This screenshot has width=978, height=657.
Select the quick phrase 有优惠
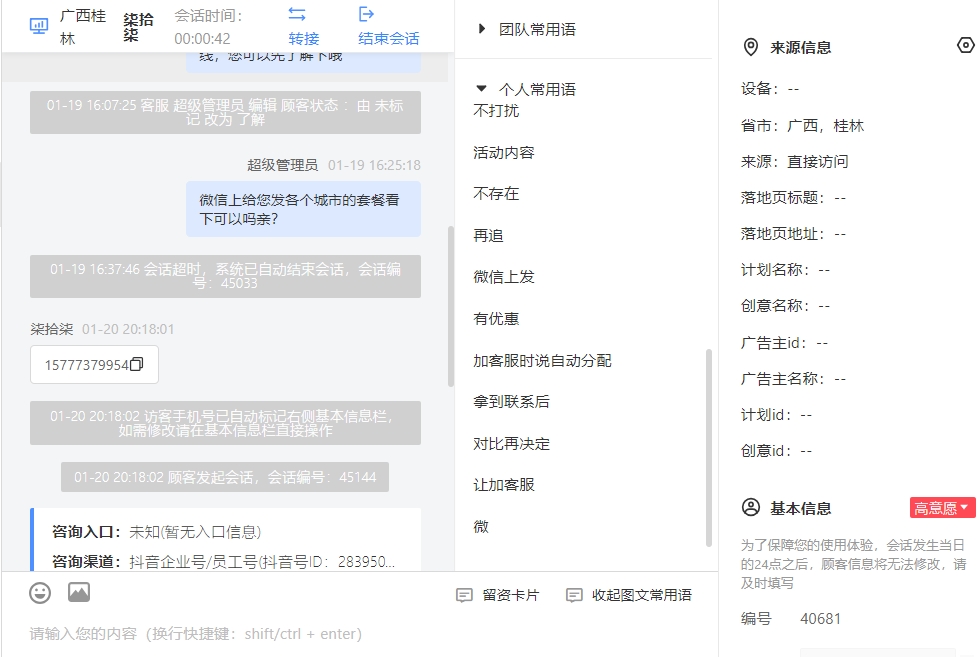coord(496,318)
